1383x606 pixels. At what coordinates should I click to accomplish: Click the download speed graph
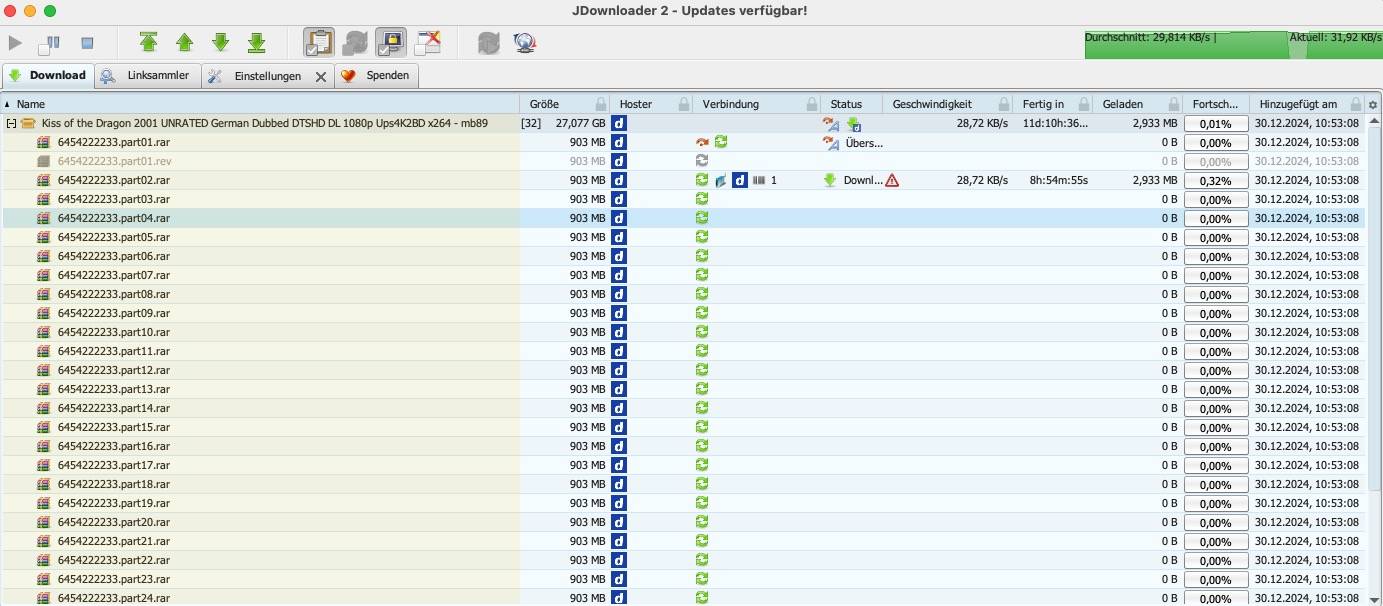click(1233, 44)
